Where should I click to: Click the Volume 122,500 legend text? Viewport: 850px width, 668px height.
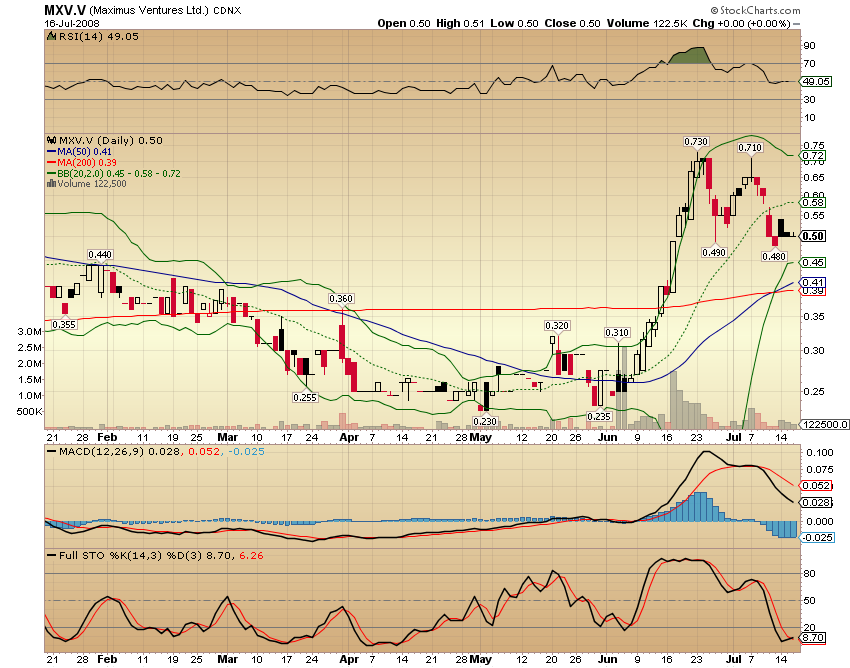click(x=92, y=184)
